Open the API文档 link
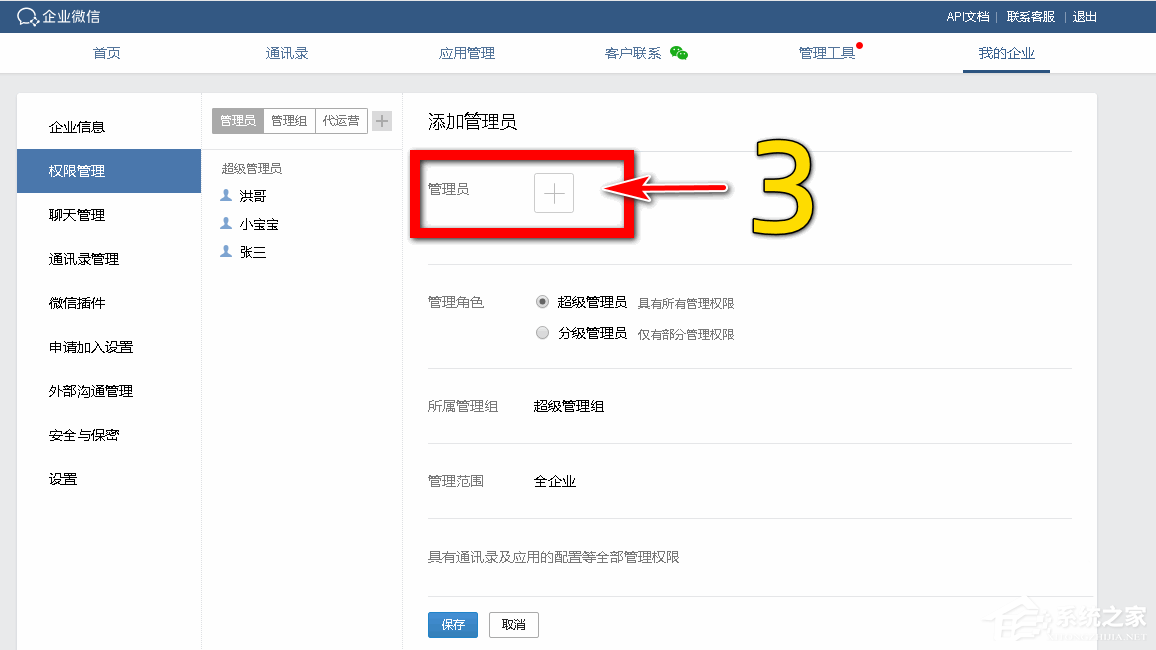Viewport: 1156px width, 650px height. click(967, 16)
